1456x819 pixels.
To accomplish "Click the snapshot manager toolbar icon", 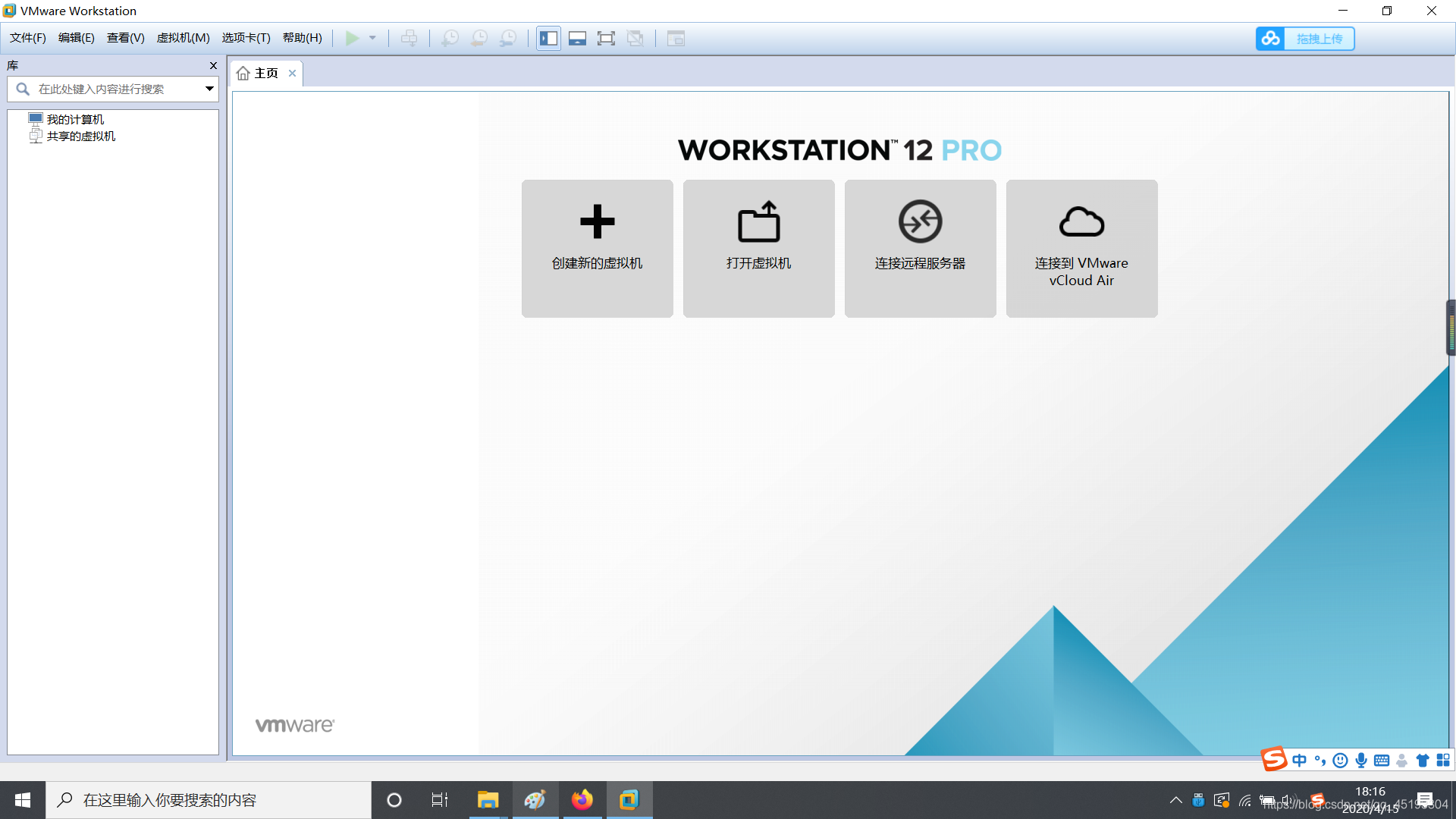I will [x=508, y=38].
